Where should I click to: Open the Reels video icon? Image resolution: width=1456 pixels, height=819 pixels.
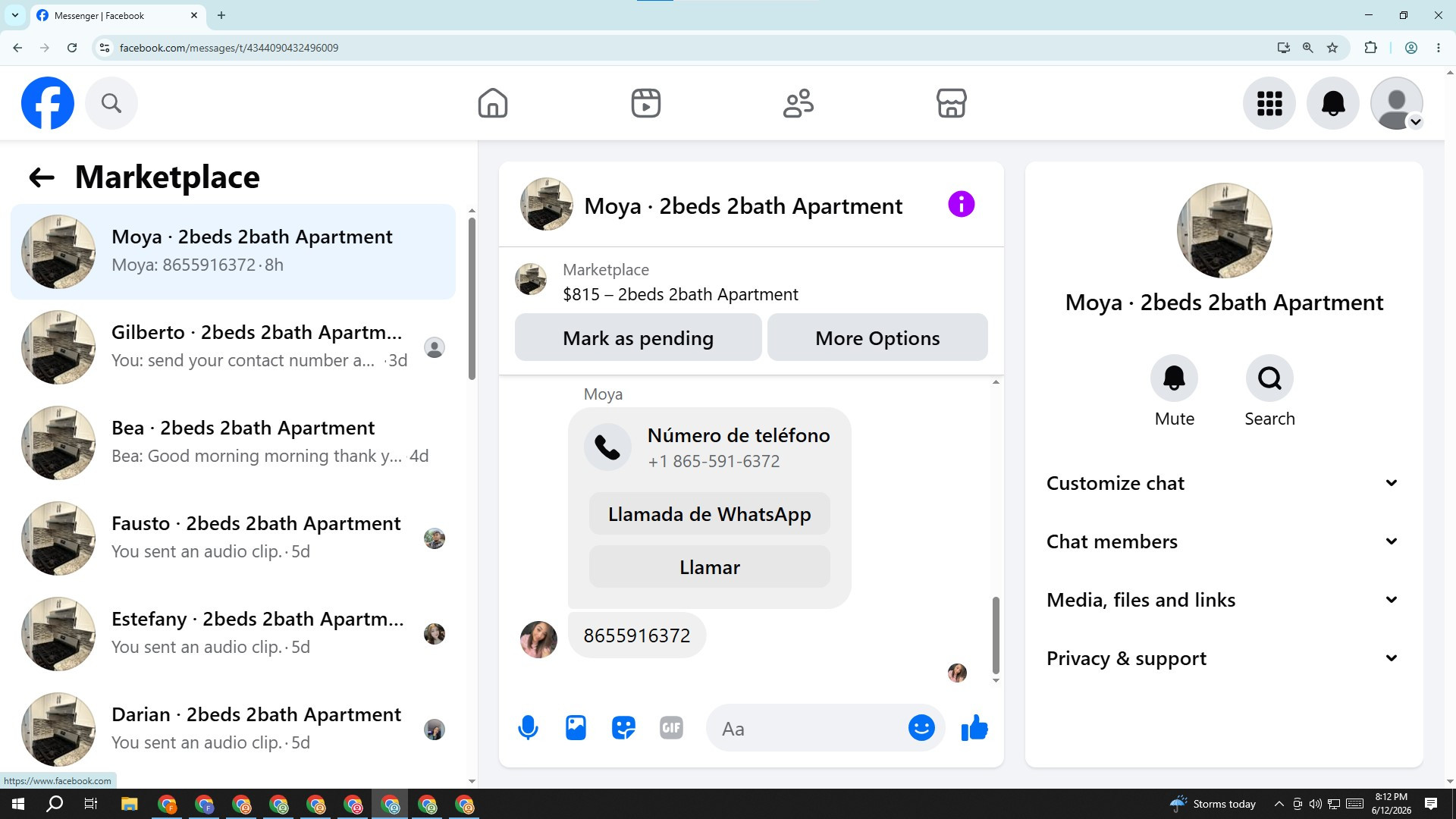[x=646, y=103]
